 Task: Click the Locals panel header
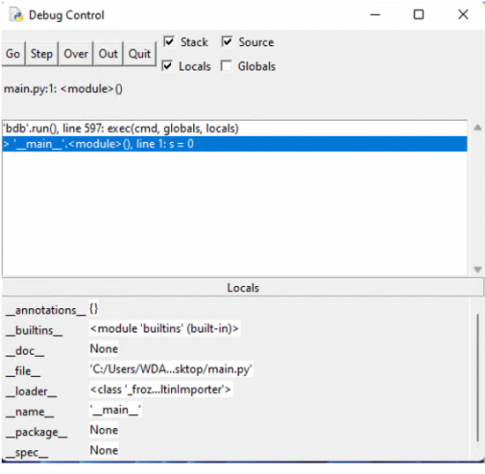243,288
